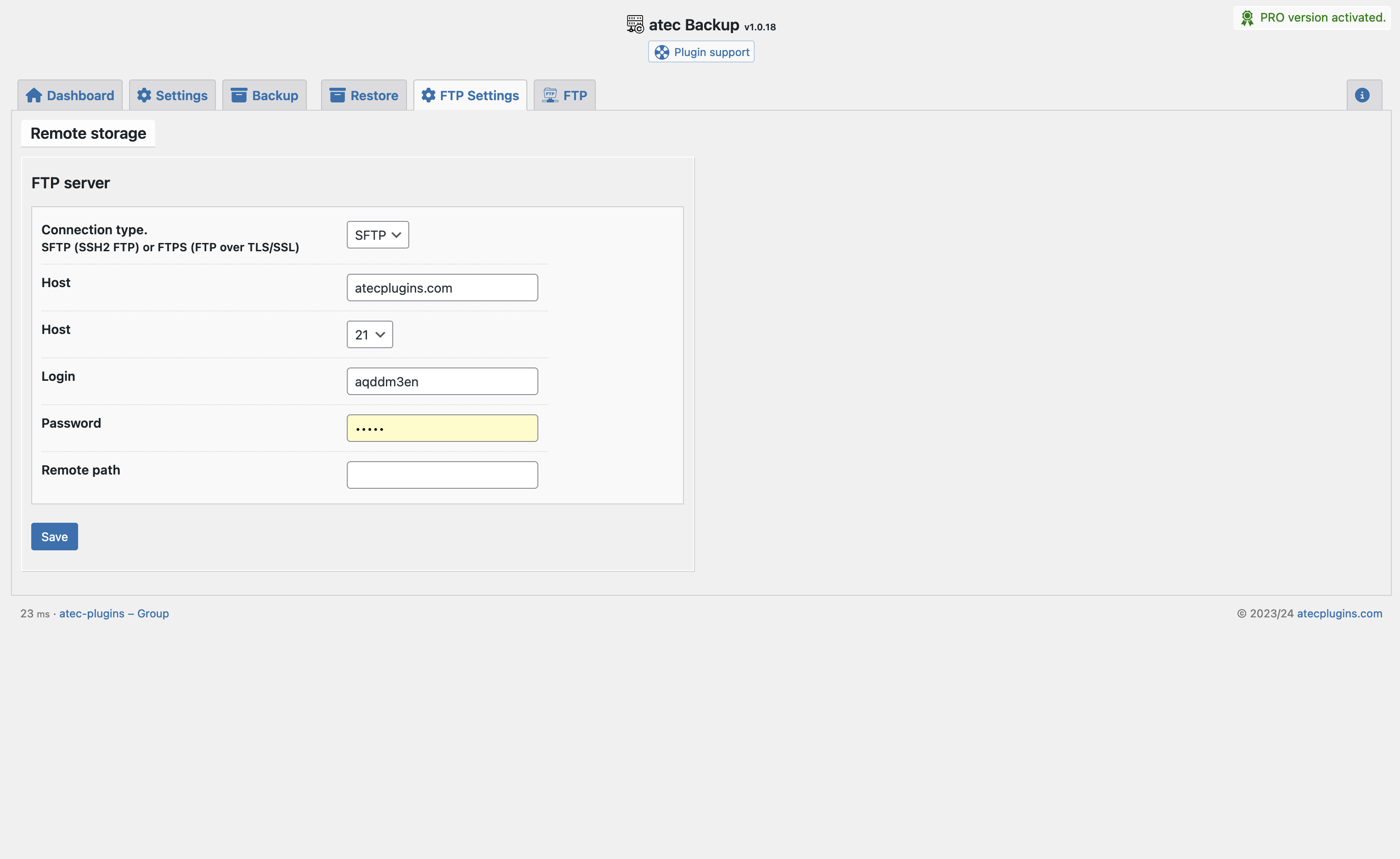Visit the atecplugins.com footer link
Image resolution: width=1400 pixels, height=859 pixels.
tap(1339, 614)
